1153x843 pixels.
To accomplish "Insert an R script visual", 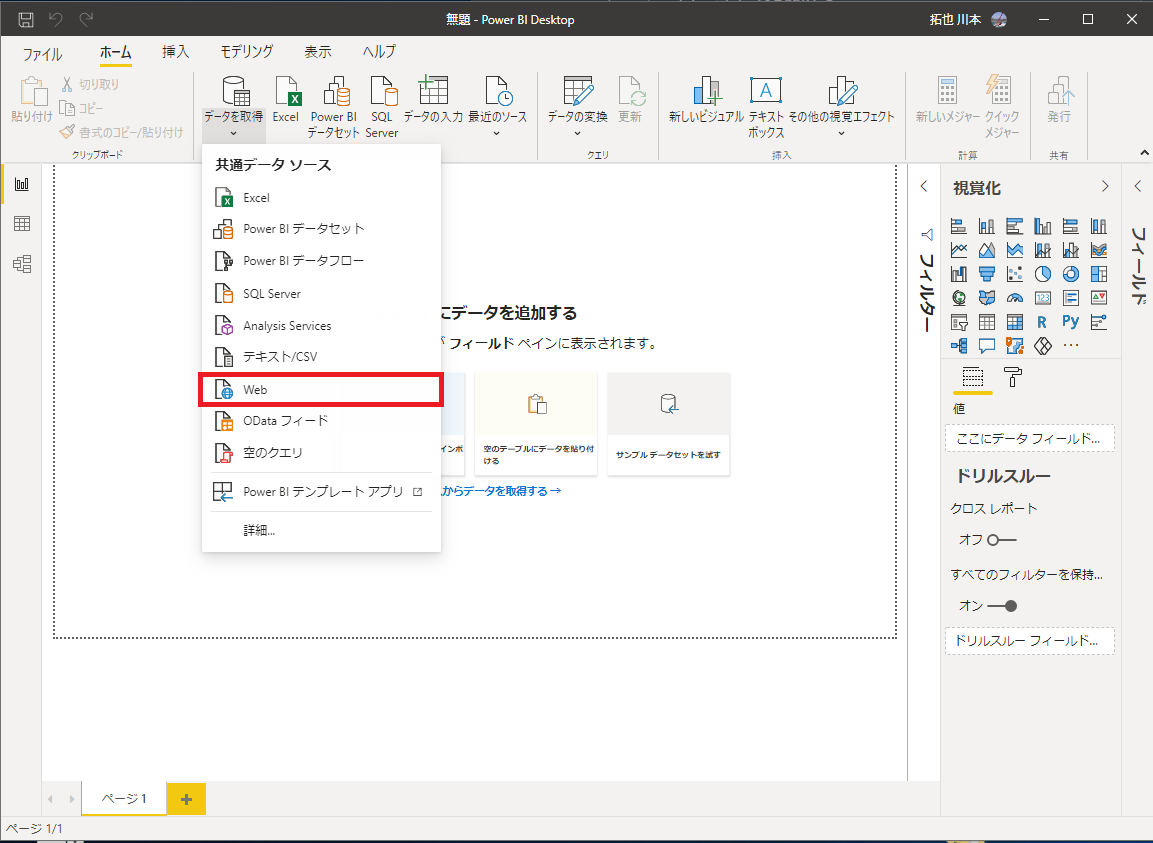I will [x=1042, y=322].
